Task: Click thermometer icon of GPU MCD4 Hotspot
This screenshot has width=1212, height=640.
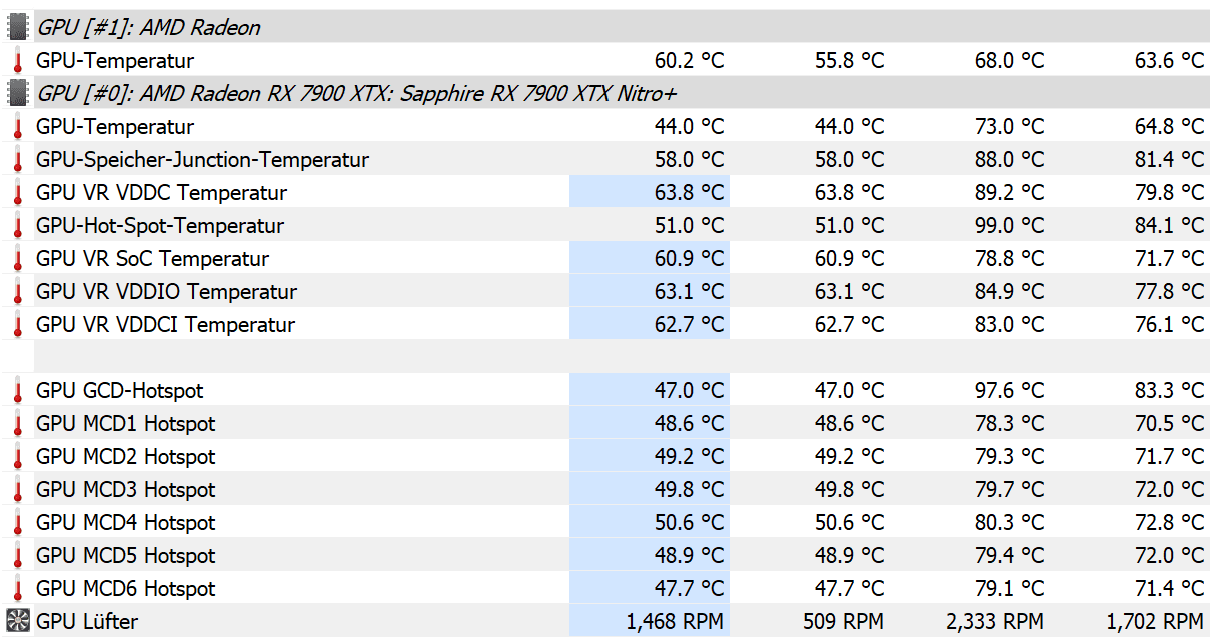Action: coord(18,523)
